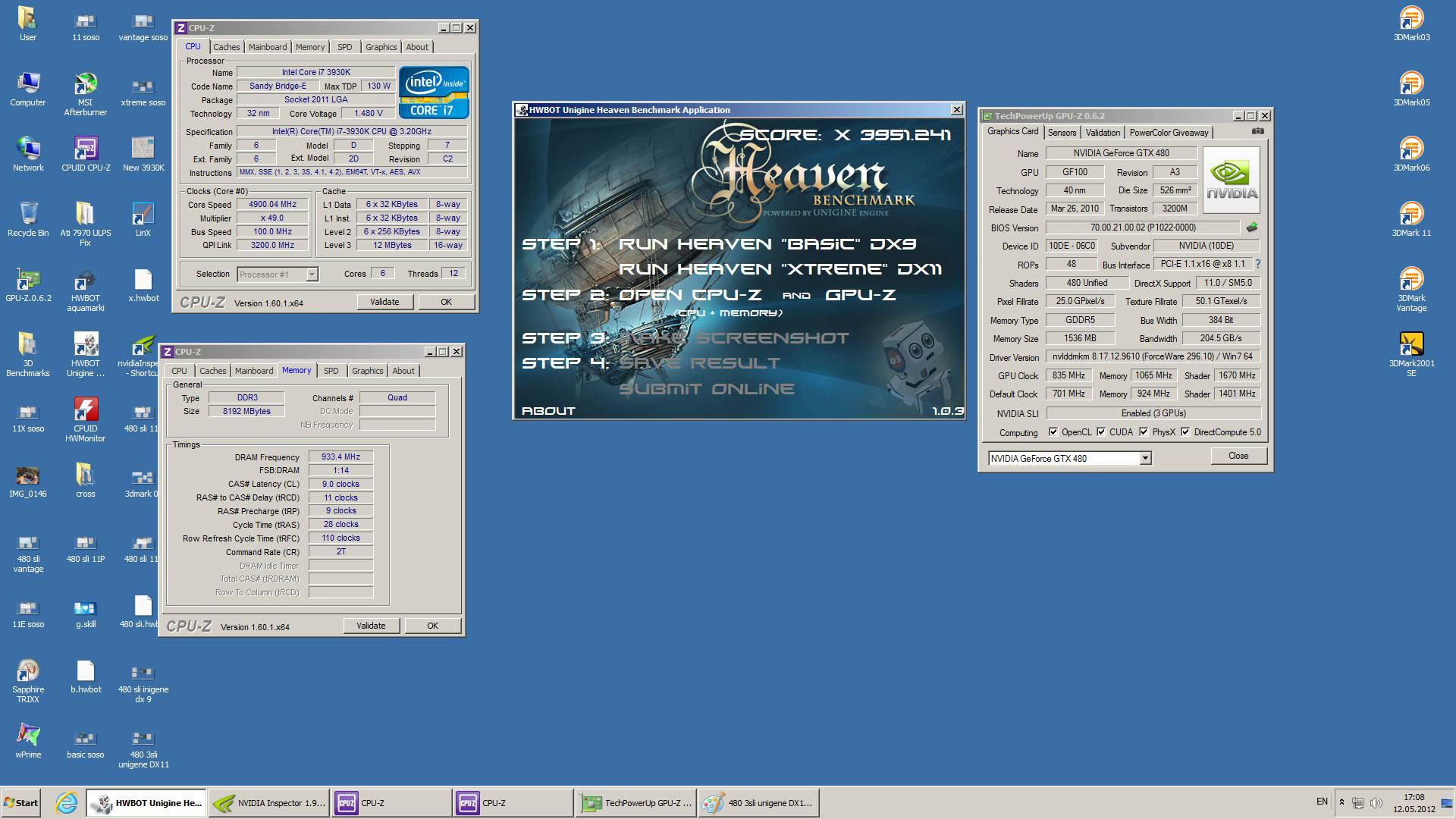Open Sapphire TRIXX desktop icon
Image resolution: width=1456 pixels, height=819 pixels.
pos(28,680)
